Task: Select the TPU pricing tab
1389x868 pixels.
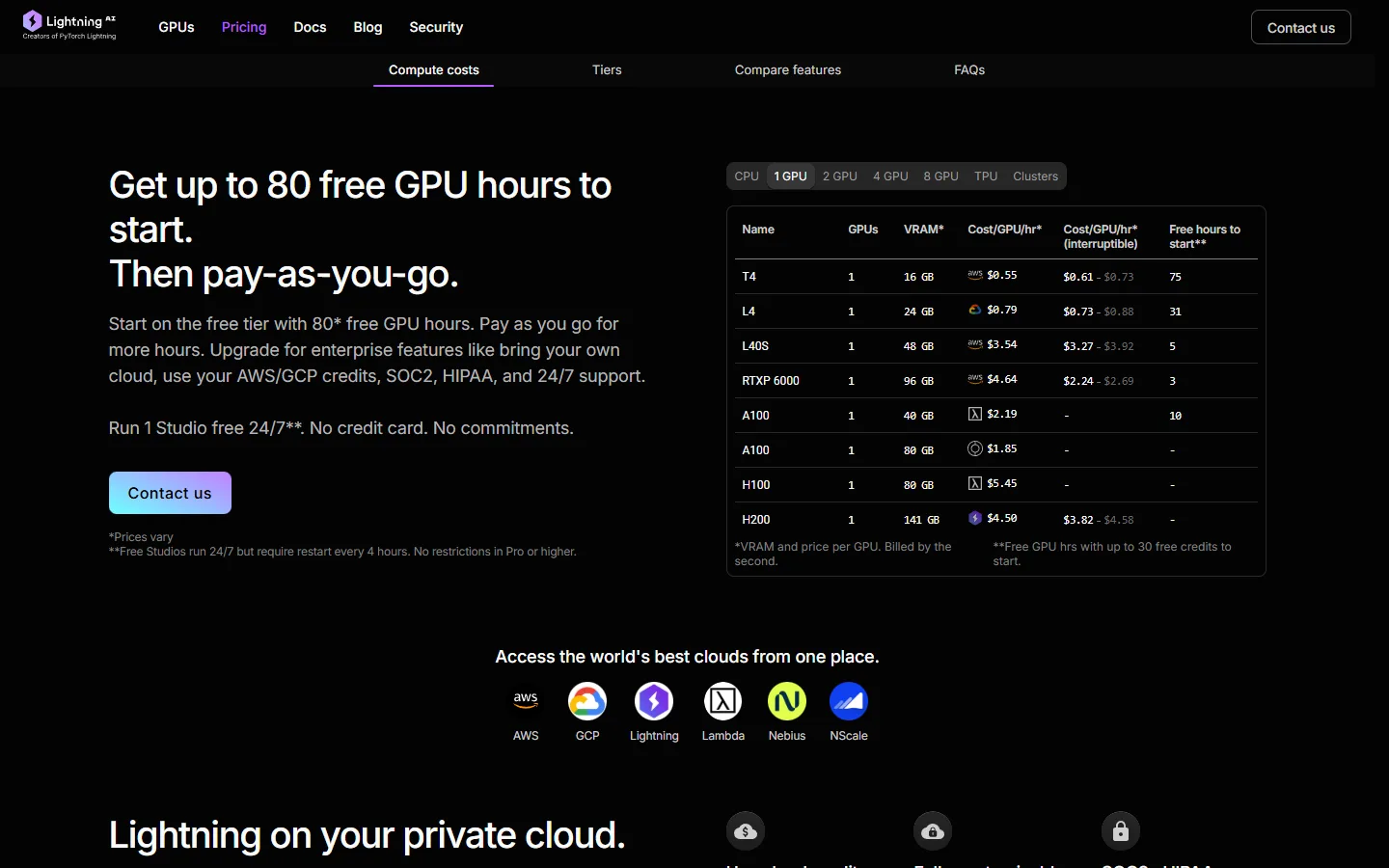Action: pos(986,176)
